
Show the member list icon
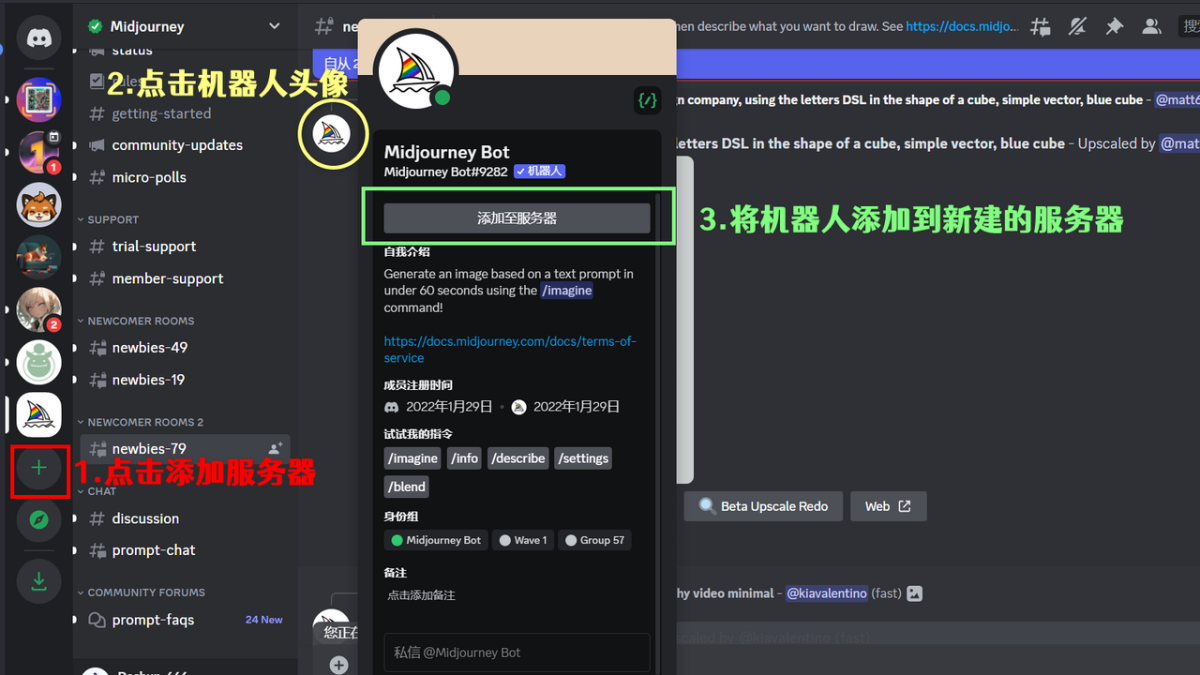[x=1152, y=27]
